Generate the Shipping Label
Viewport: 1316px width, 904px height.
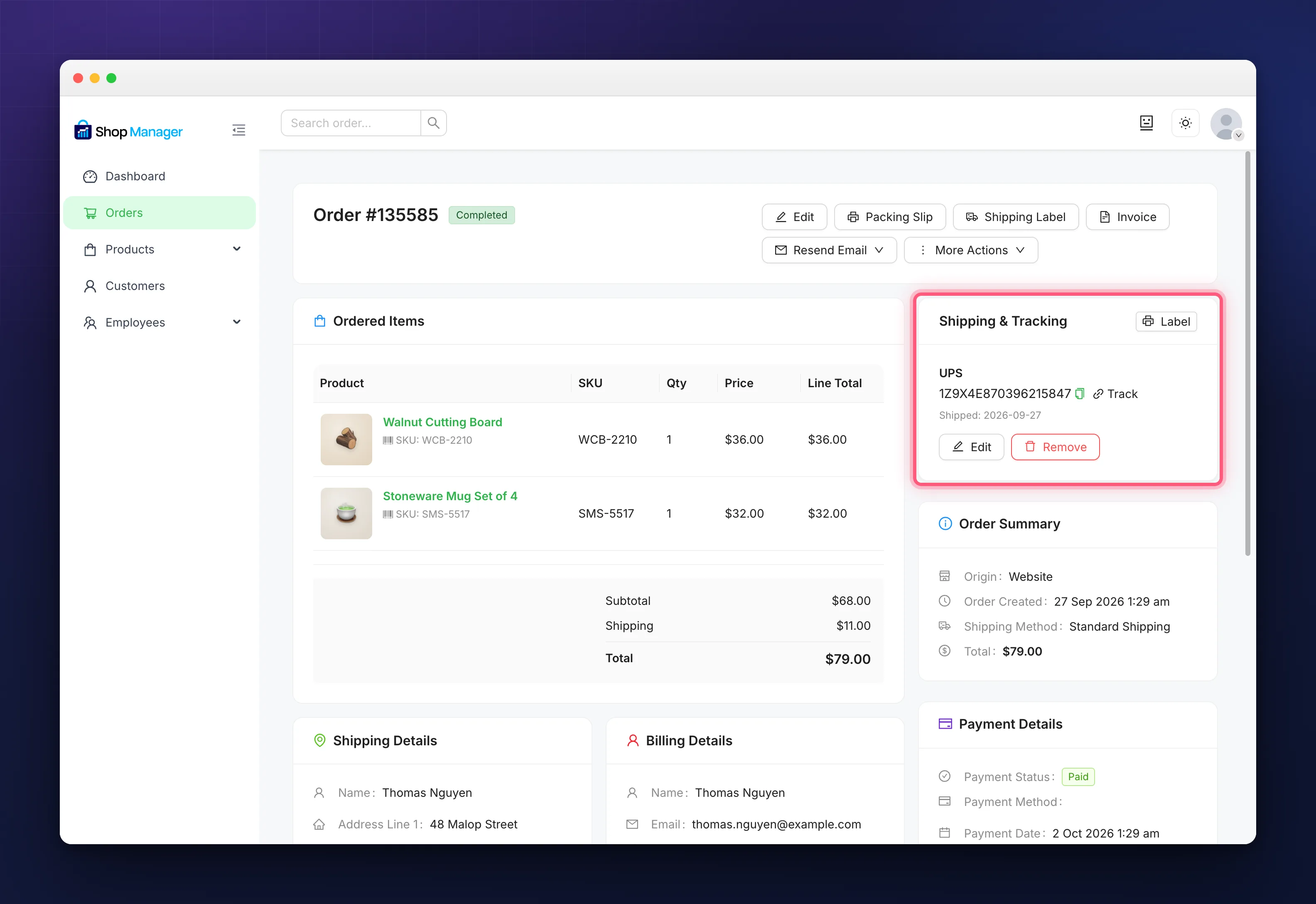pos(1015,217)
